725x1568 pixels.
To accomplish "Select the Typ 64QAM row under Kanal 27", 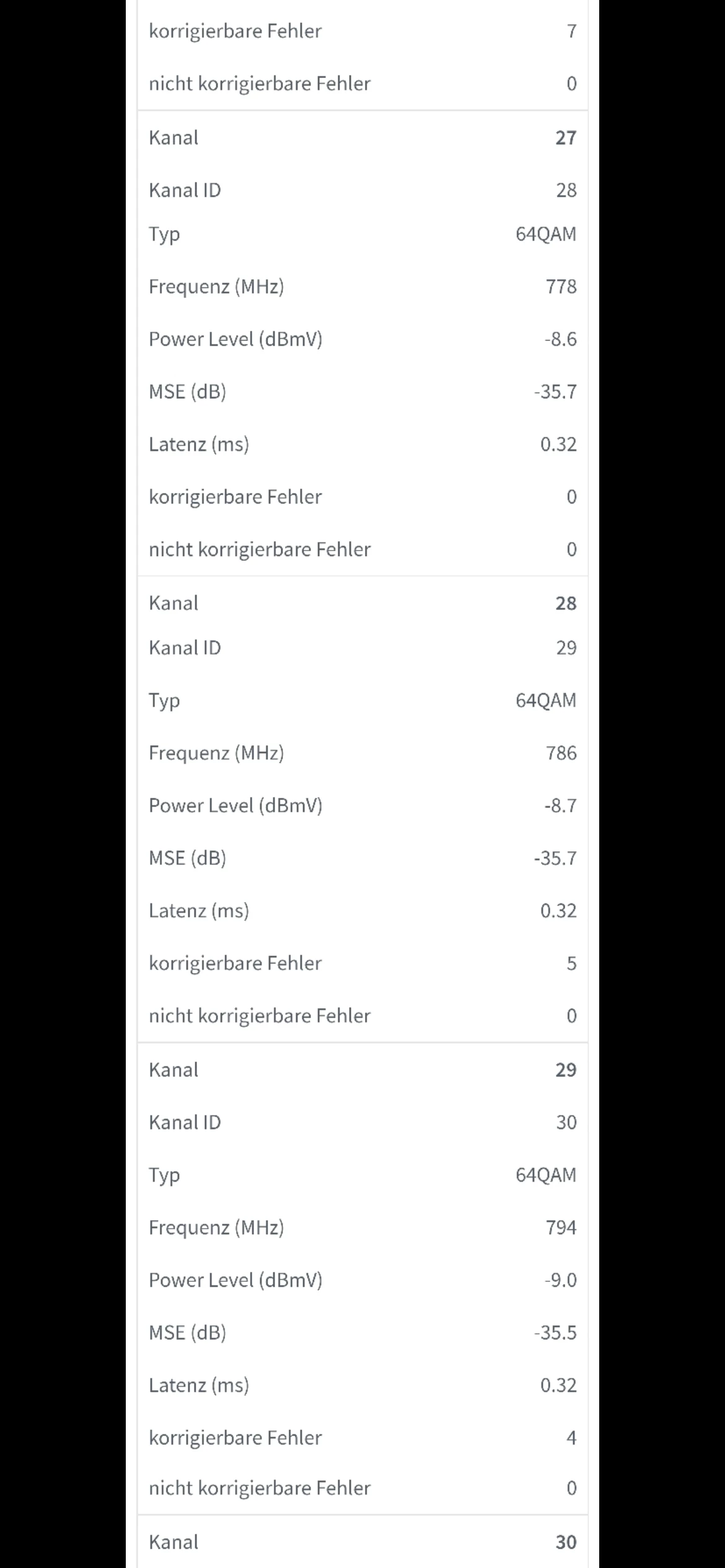I will [362, 234].
